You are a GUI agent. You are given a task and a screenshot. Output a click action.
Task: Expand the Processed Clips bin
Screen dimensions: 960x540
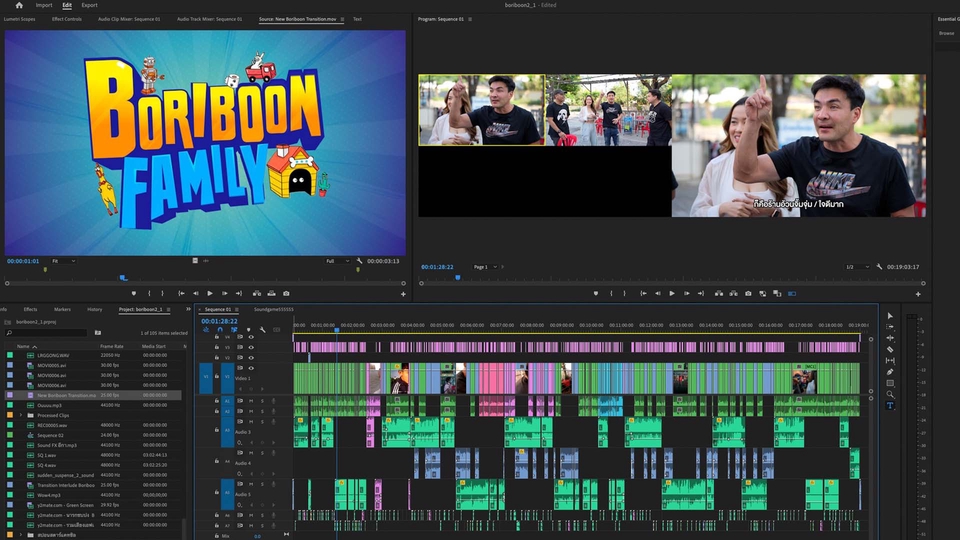coord(20,415)
